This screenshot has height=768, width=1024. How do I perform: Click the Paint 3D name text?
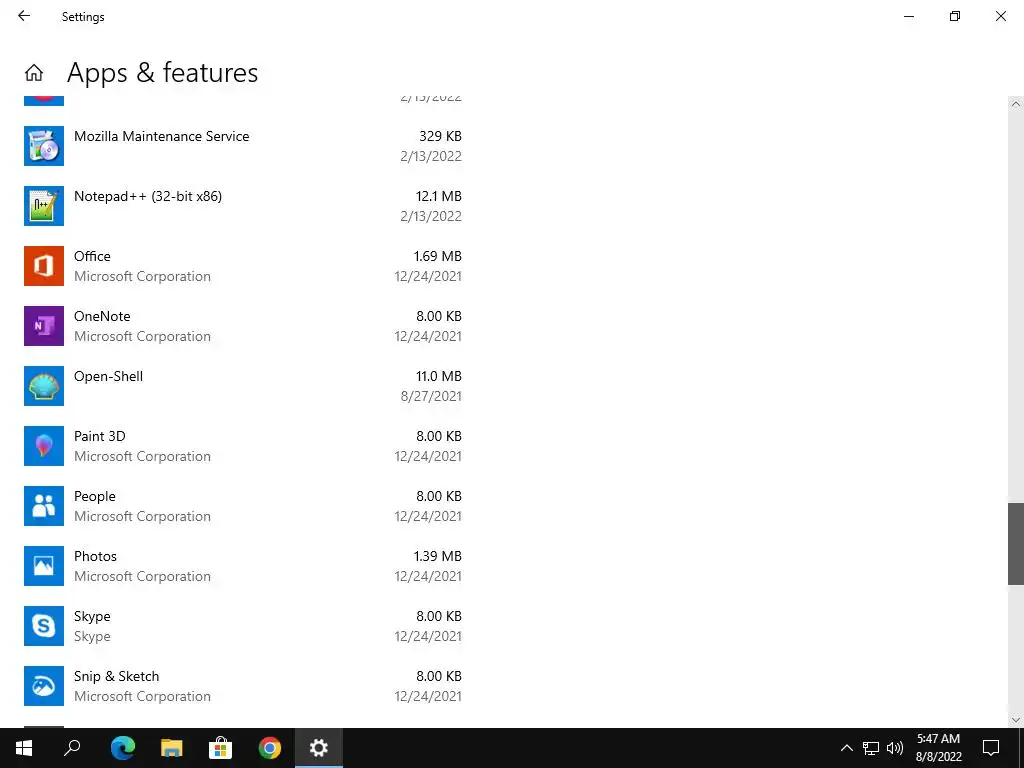[x=99, y=436]
